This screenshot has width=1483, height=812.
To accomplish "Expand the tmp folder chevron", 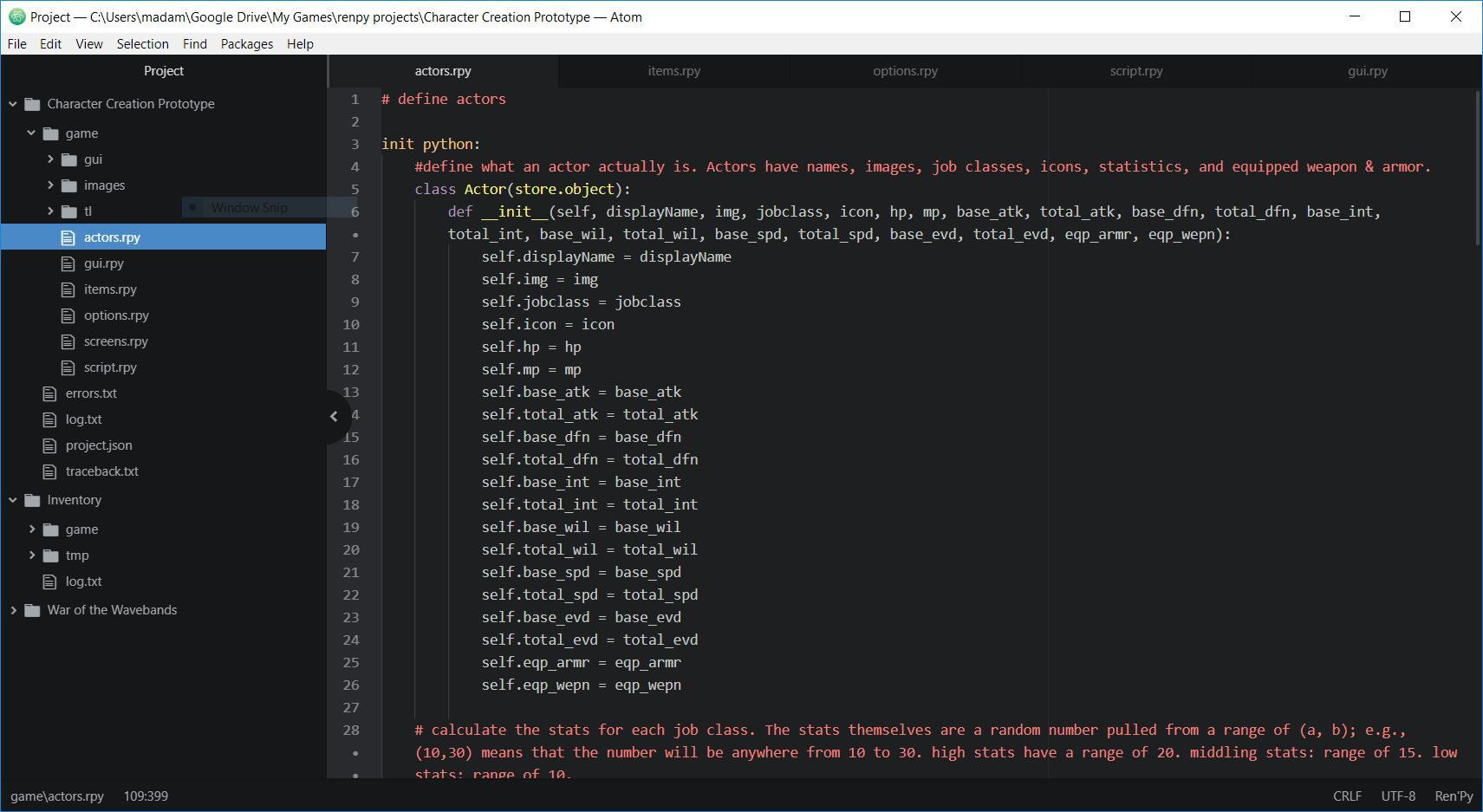I will [32, 555].
